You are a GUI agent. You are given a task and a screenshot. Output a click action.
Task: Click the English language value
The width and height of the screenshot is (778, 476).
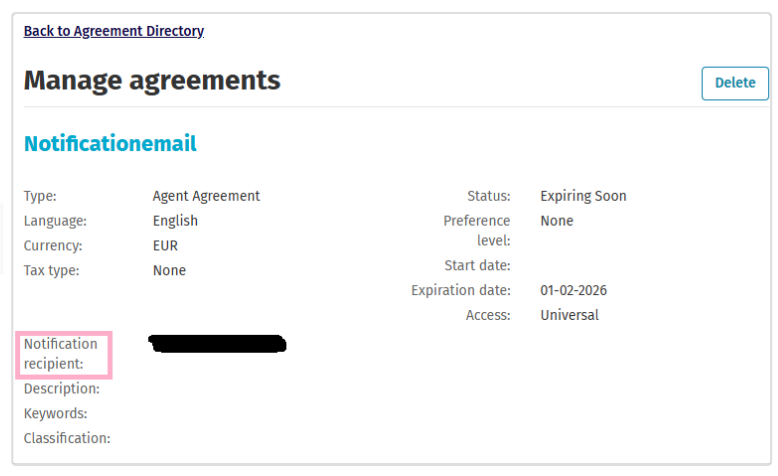click(175, 221)
